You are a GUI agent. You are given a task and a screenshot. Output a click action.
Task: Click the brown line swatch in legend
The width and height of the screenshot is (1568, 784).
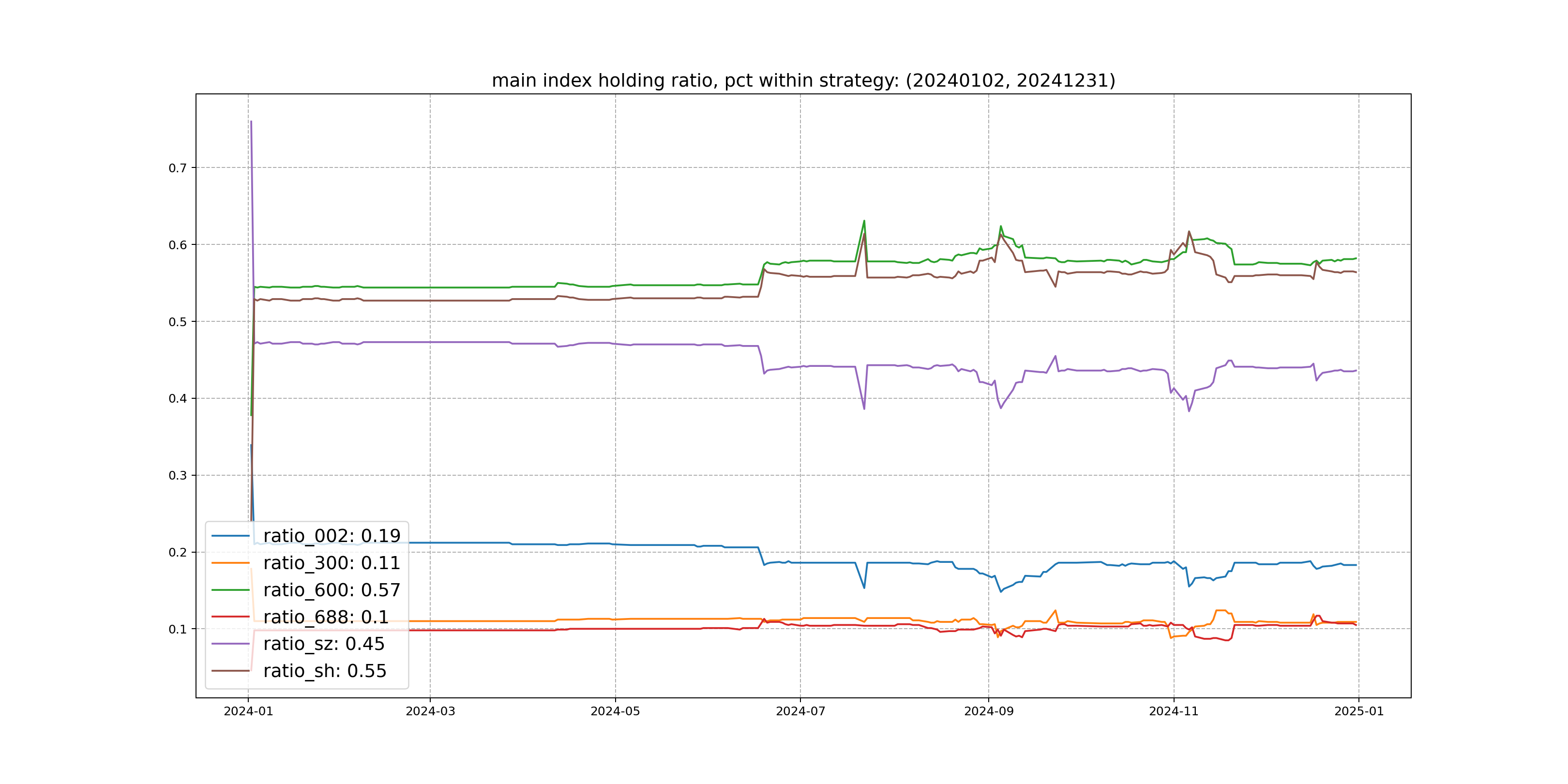(231, 671)
